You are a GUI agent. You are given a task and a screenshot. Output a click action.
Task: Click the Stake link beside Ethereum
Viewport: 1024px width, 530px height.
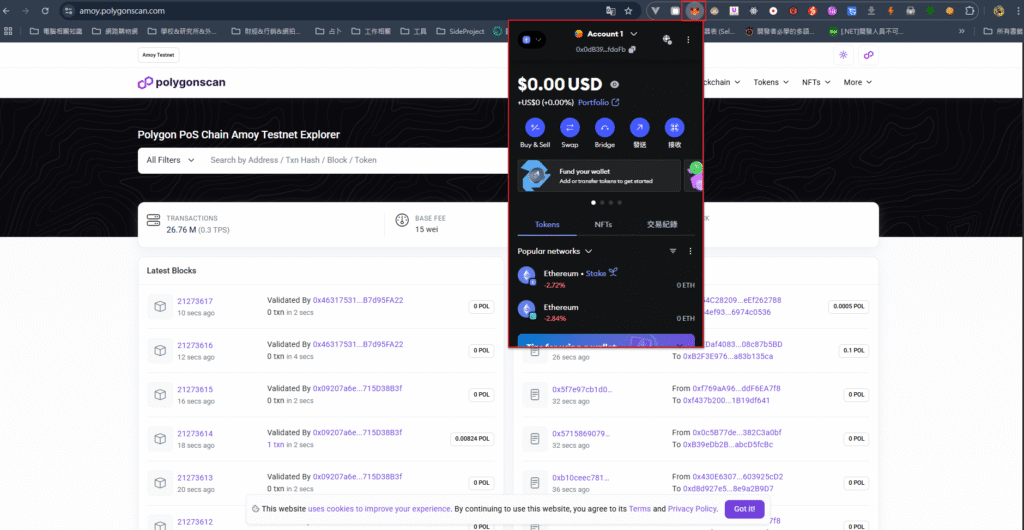pyautogui.click(x=601, y=273)
